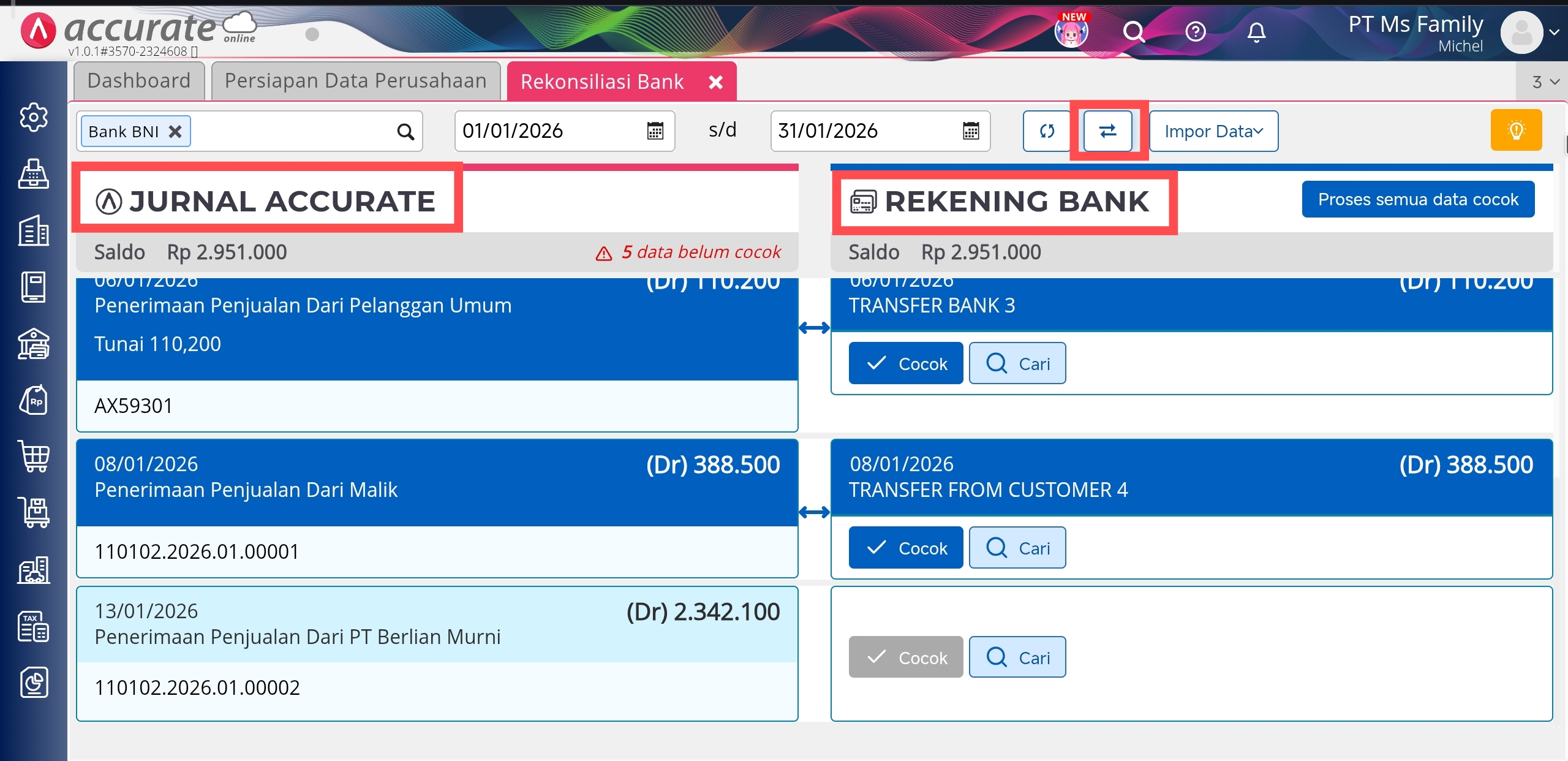
Task: Click the swap arrows icon button
Action: click(1107, 131)
